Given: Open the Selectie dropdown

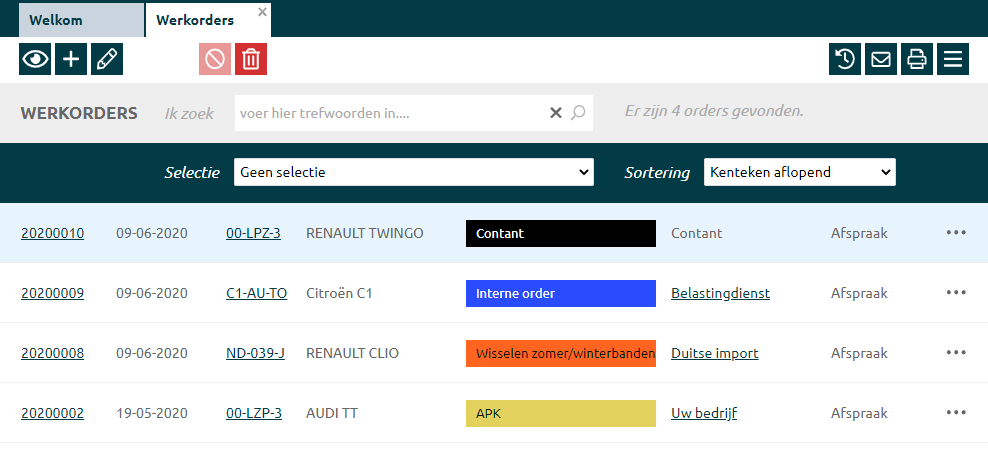Looking at the screenshot, I should (413, 172).
